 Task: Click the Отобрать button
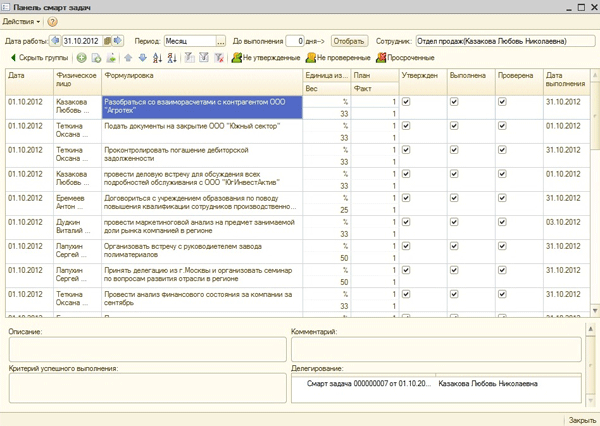(349, 41)
